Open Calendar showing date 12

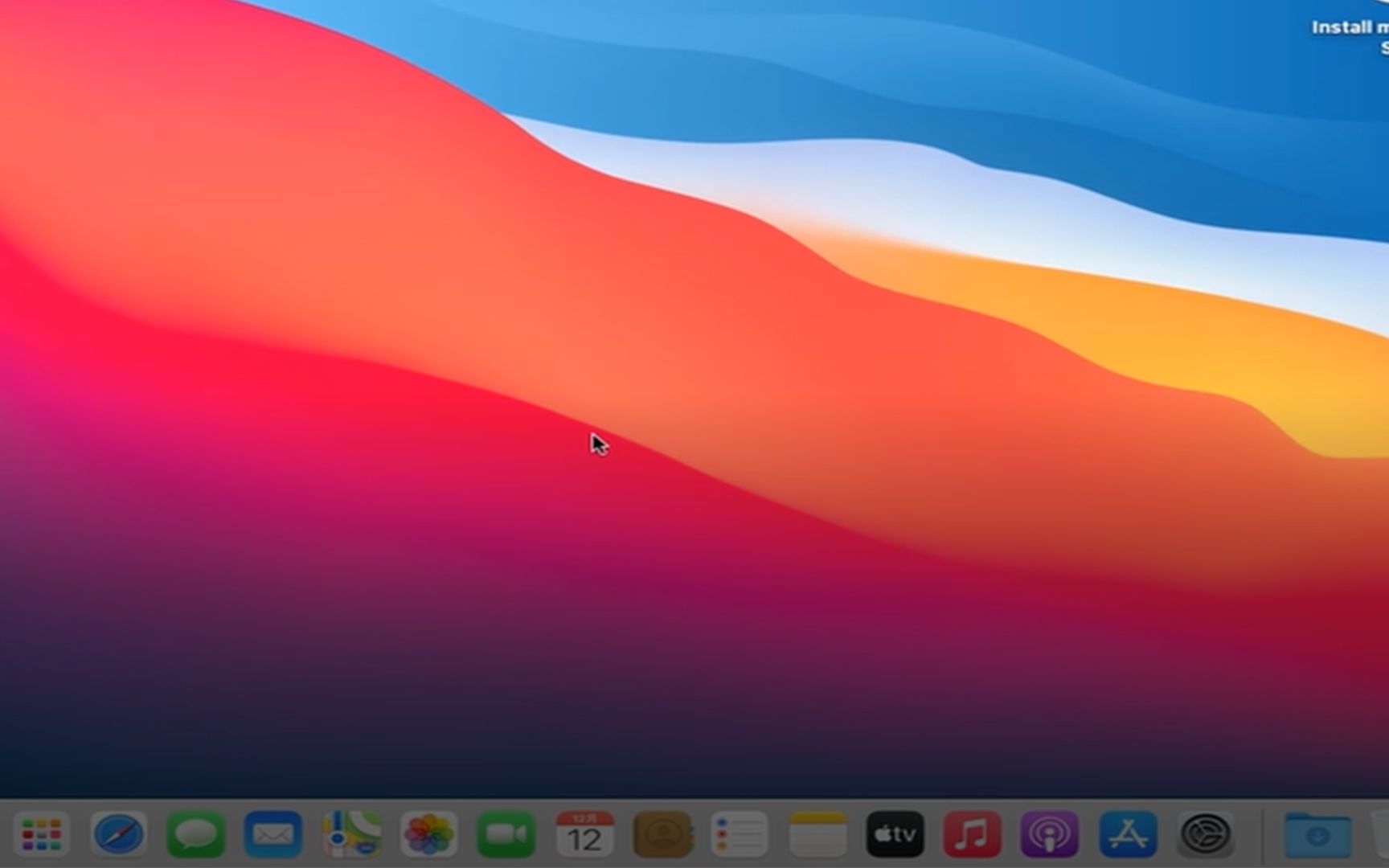click(584, 834)
